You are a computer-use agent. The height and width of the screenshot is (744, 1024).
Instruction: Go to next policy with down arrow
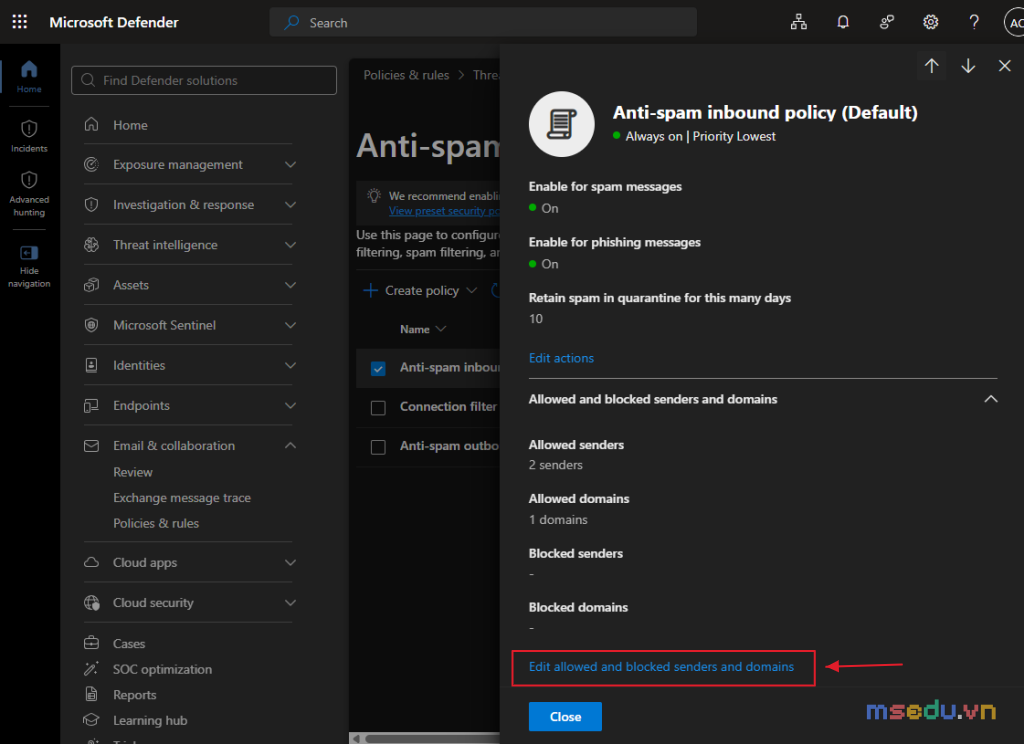point(968,65)
